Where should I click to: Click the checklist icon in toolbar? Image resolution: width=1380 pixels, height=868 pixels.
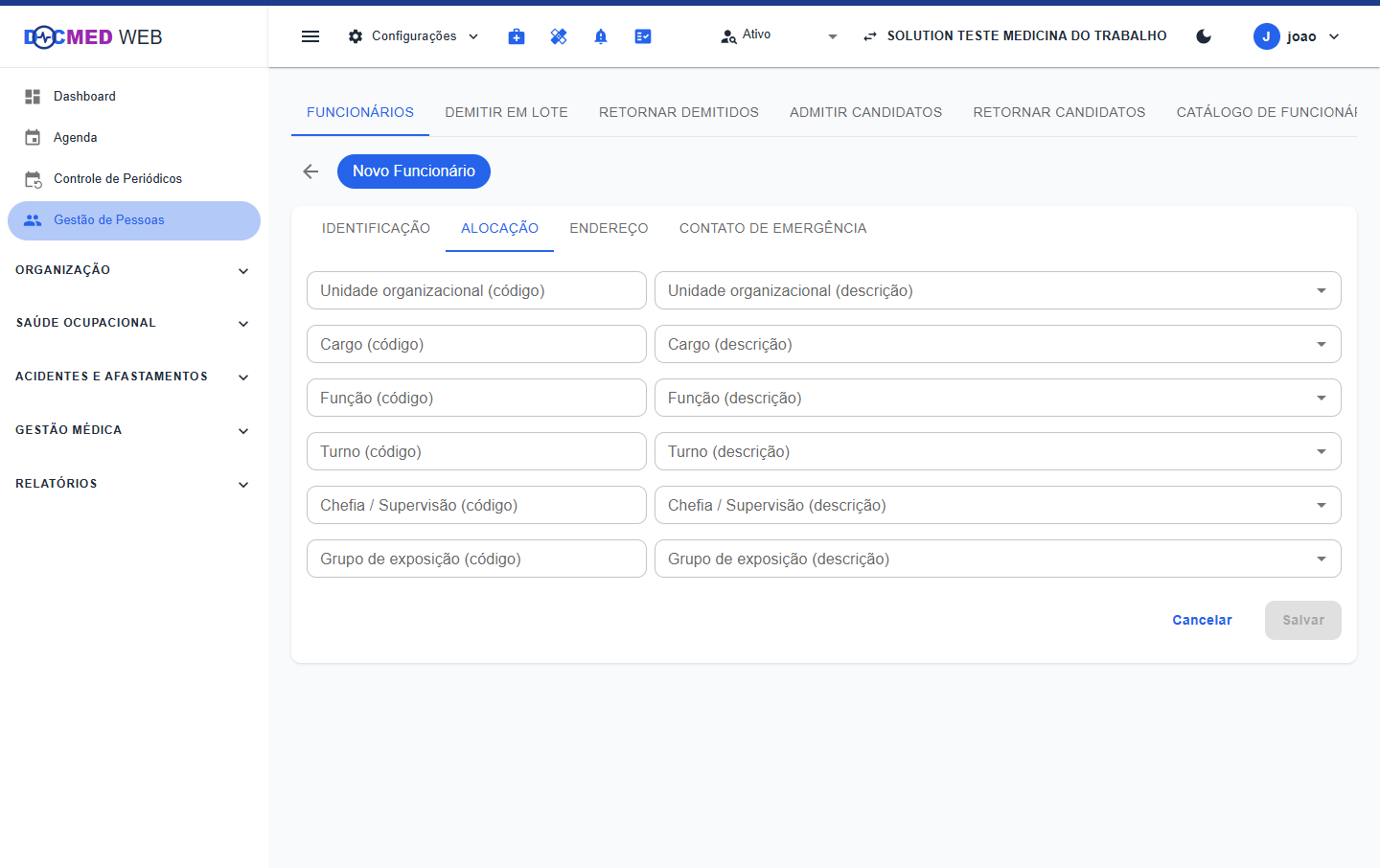click(643, 36)
